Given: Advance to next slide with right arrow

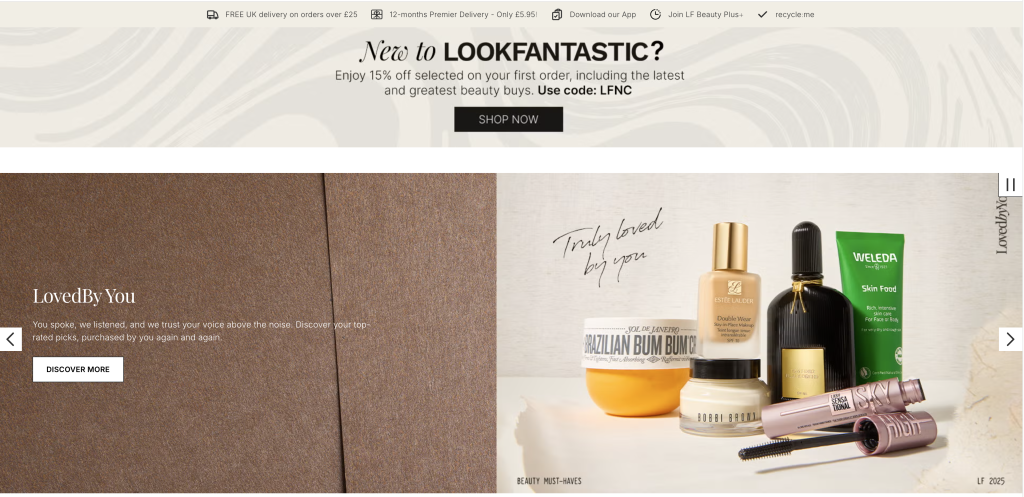Looking at the screenshot, I should 1010,339.
